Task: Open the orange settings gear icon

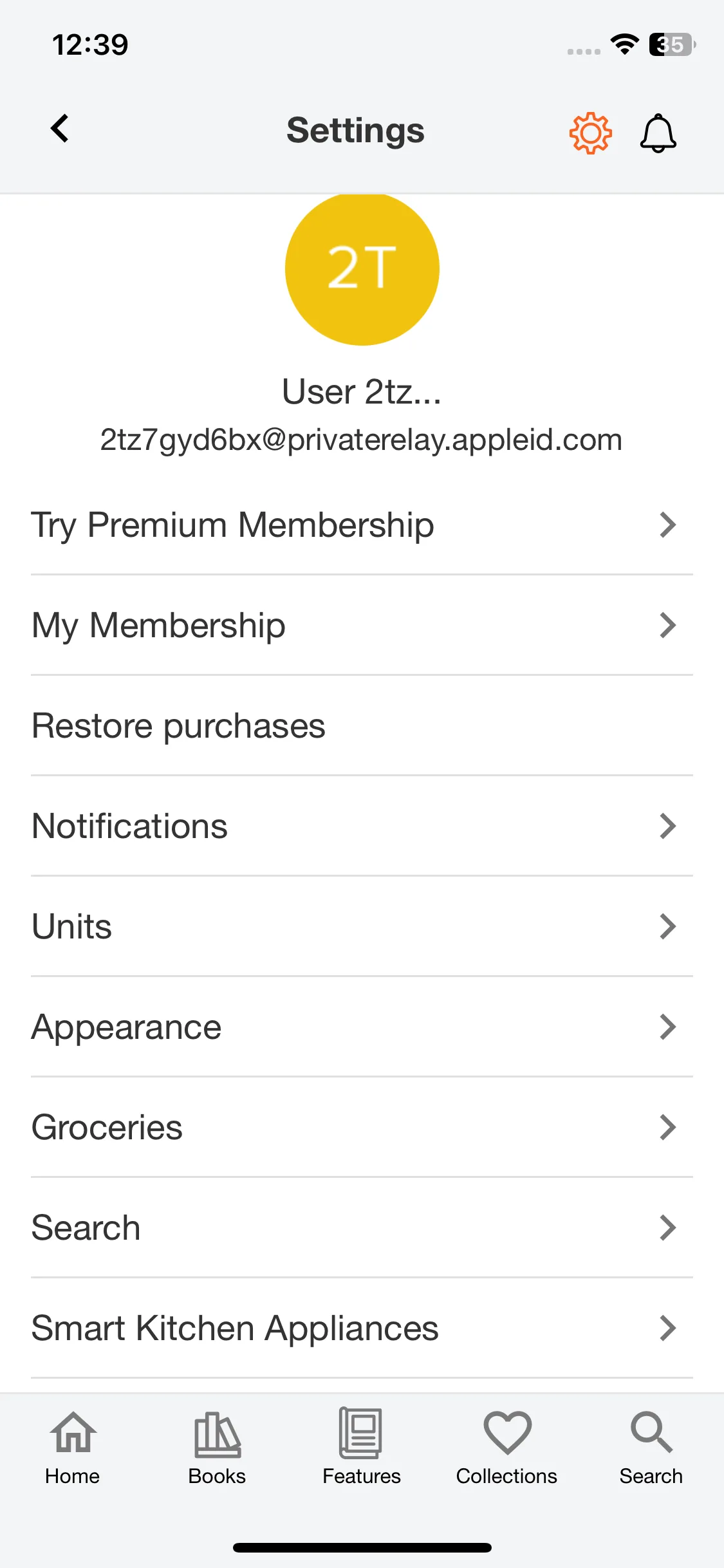Action: pos(590,133)
